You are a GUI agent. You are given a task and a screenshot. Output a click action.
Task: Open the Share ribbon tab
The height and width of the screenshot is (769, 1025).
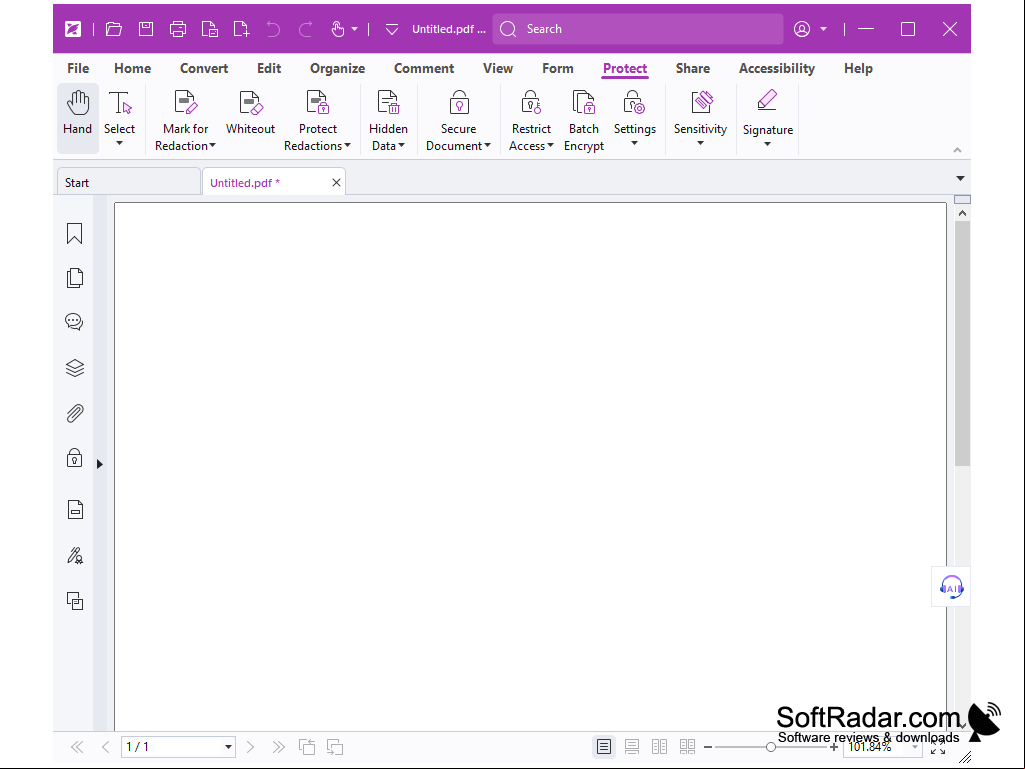tap(693, 68)
